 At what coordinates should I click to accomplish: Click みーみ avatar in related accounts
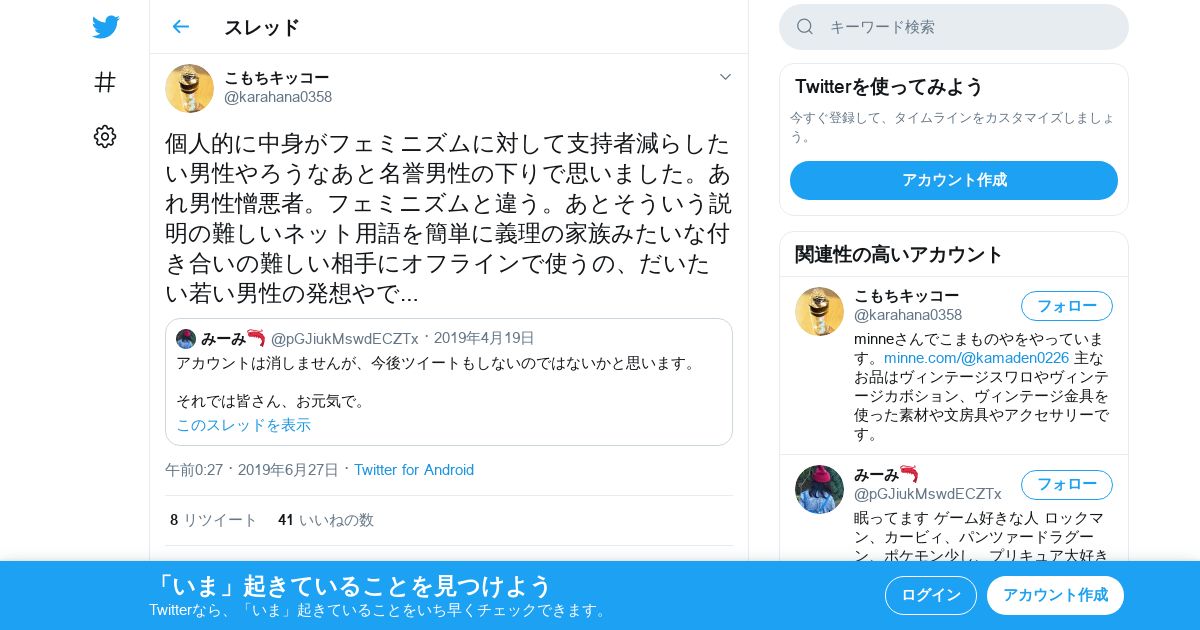[819, 489]
